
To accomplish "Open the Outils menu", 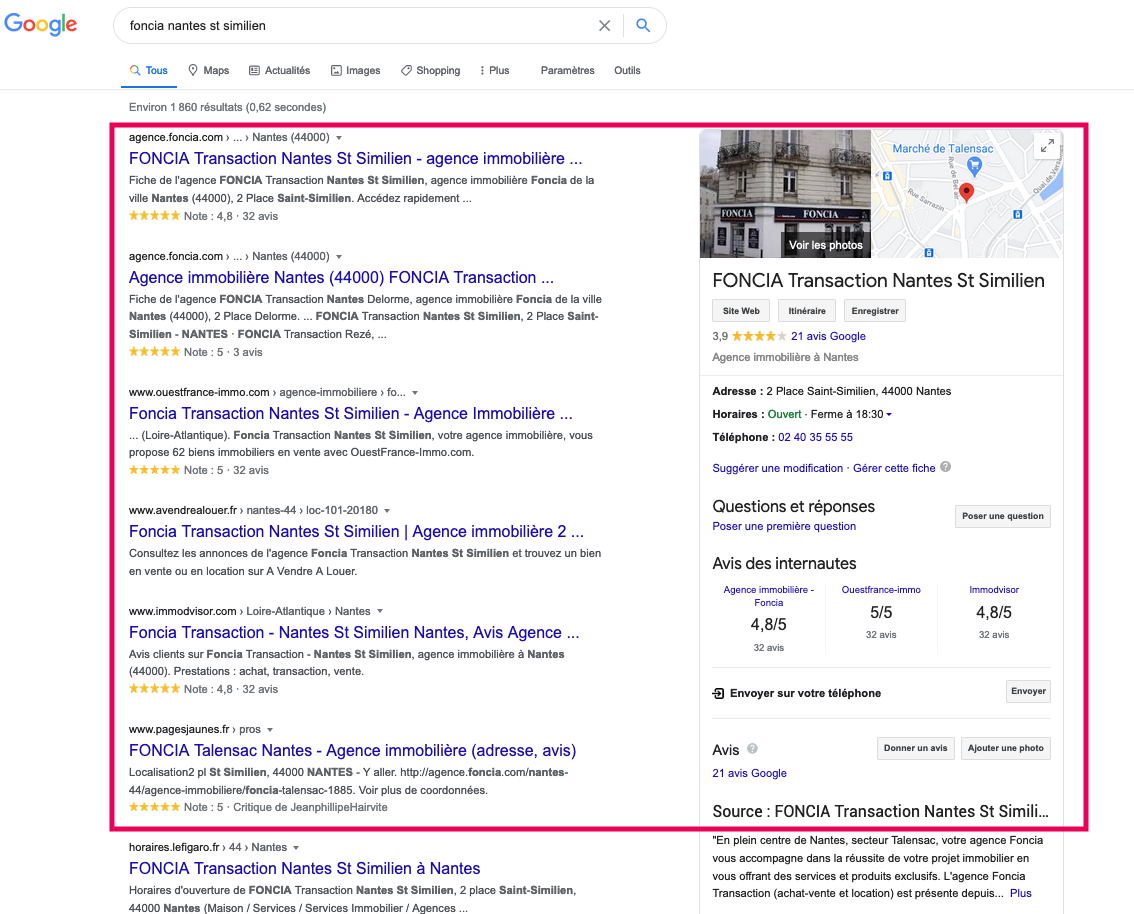I will click(627, 70).
